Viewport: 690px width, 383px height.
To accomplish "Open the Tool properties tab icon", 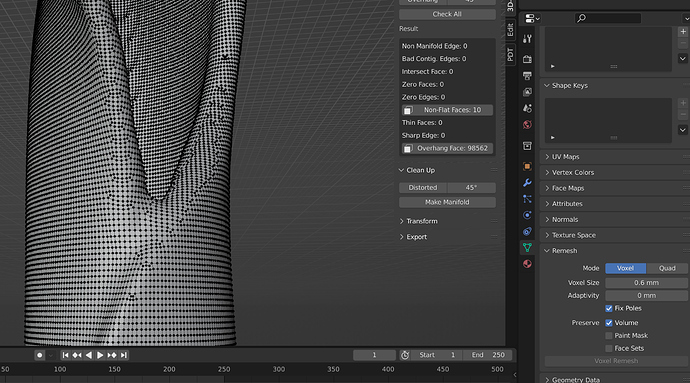I will (527, 39).
